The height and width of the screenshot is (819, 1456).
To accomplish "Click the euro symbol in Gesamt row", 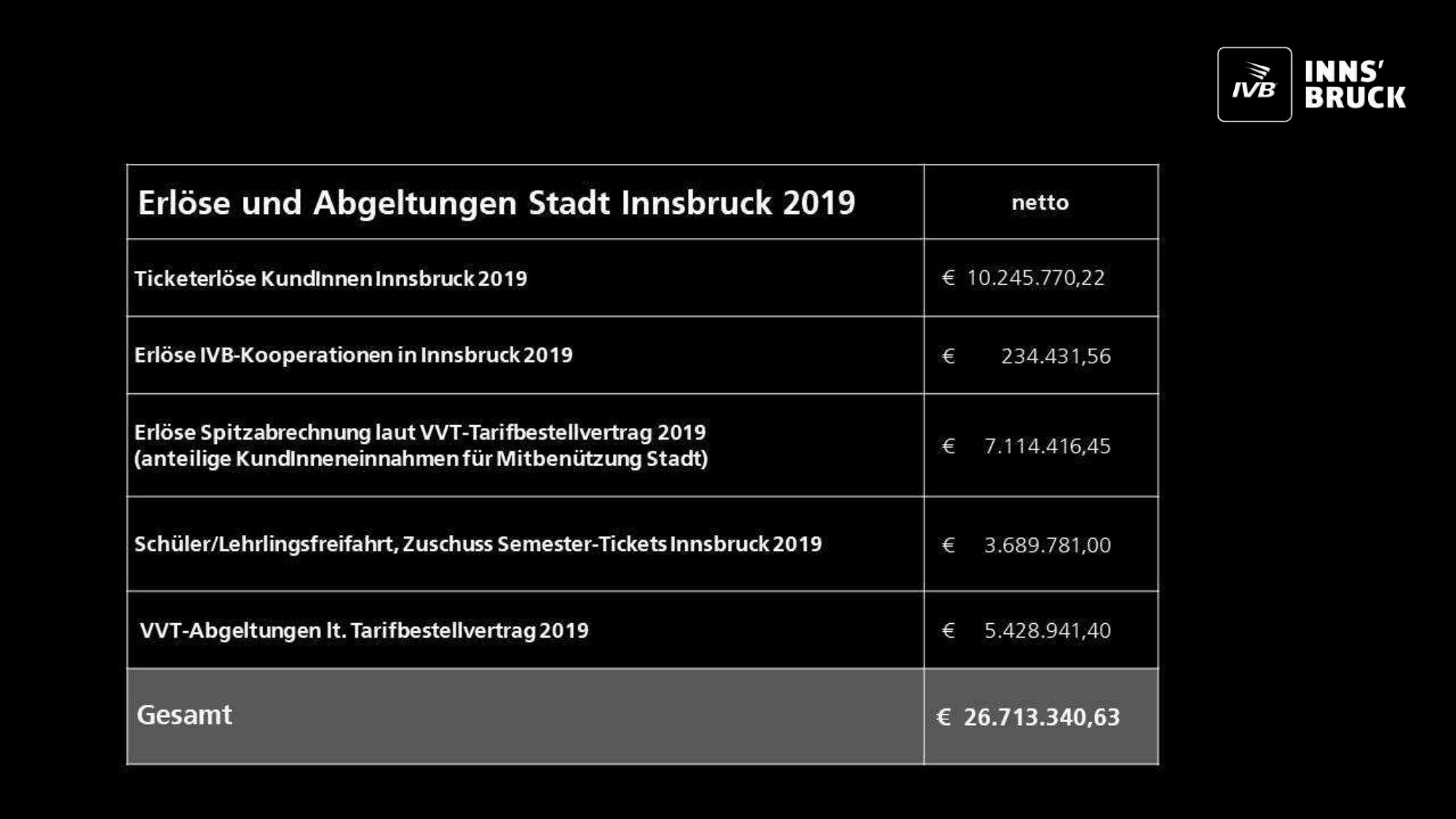I will pos(943,717).
